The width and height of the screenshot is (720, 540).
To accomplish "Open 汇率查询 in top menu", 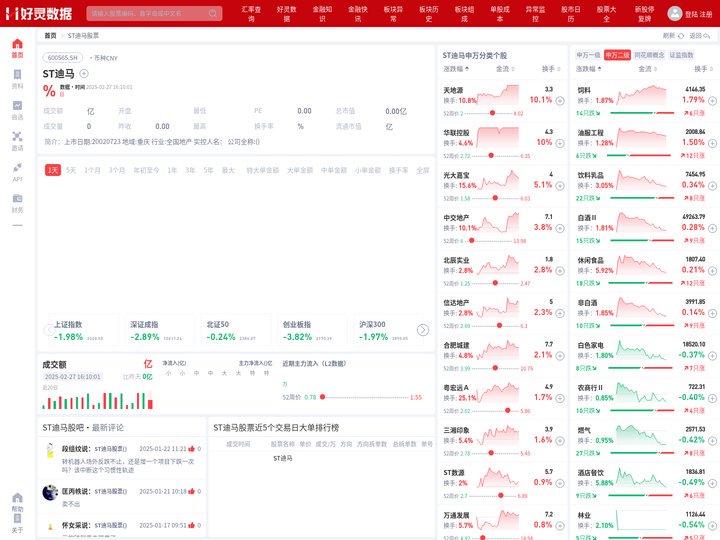I will tap(251, 14).
